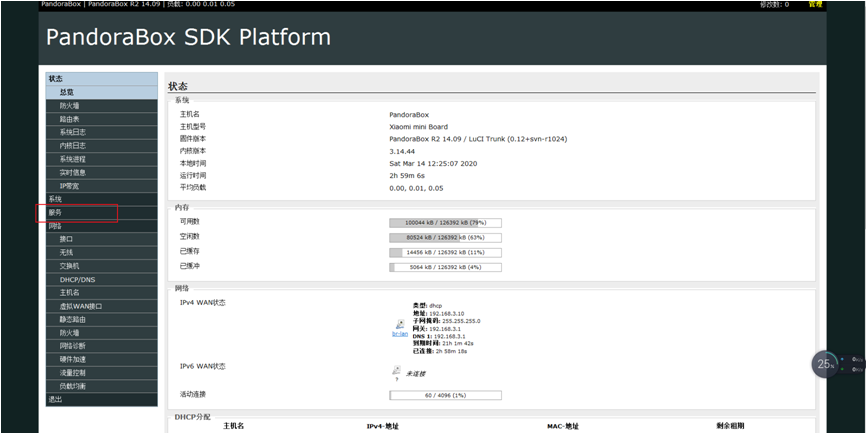This screenshot has height=434, width=867.
Task: Expand the 系统 section in sidebar
Action: (x=101, y=199)
